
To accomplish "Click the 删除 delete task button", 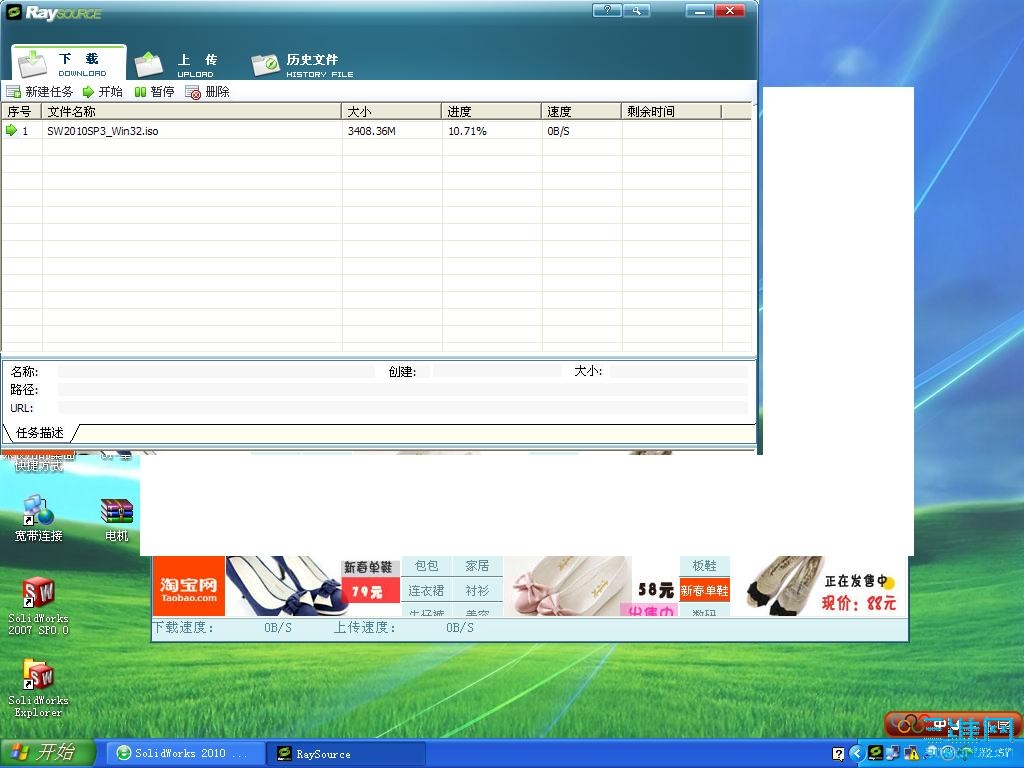I will pos(208,91).
